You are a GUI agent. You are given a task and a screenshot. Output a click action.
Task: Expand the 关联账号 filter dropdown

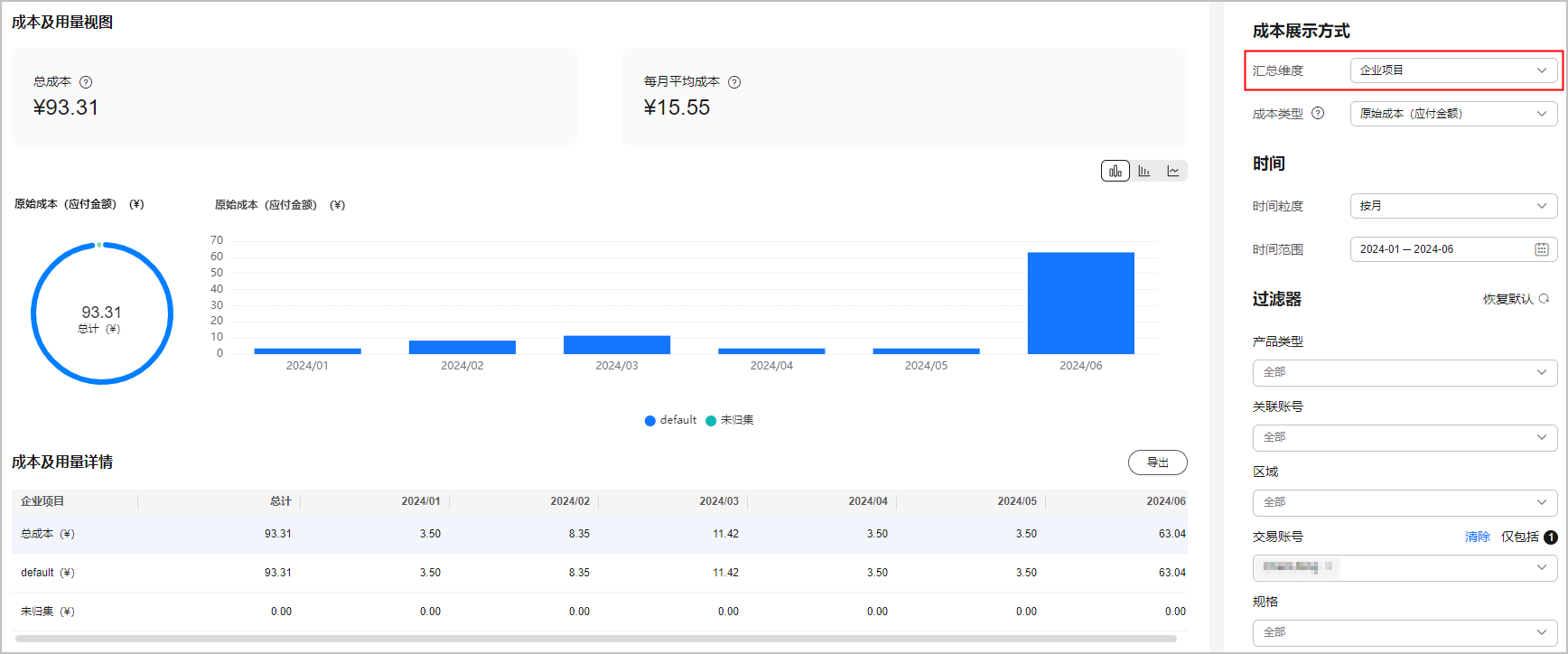pyautogui.click(x=1405, y=437)
